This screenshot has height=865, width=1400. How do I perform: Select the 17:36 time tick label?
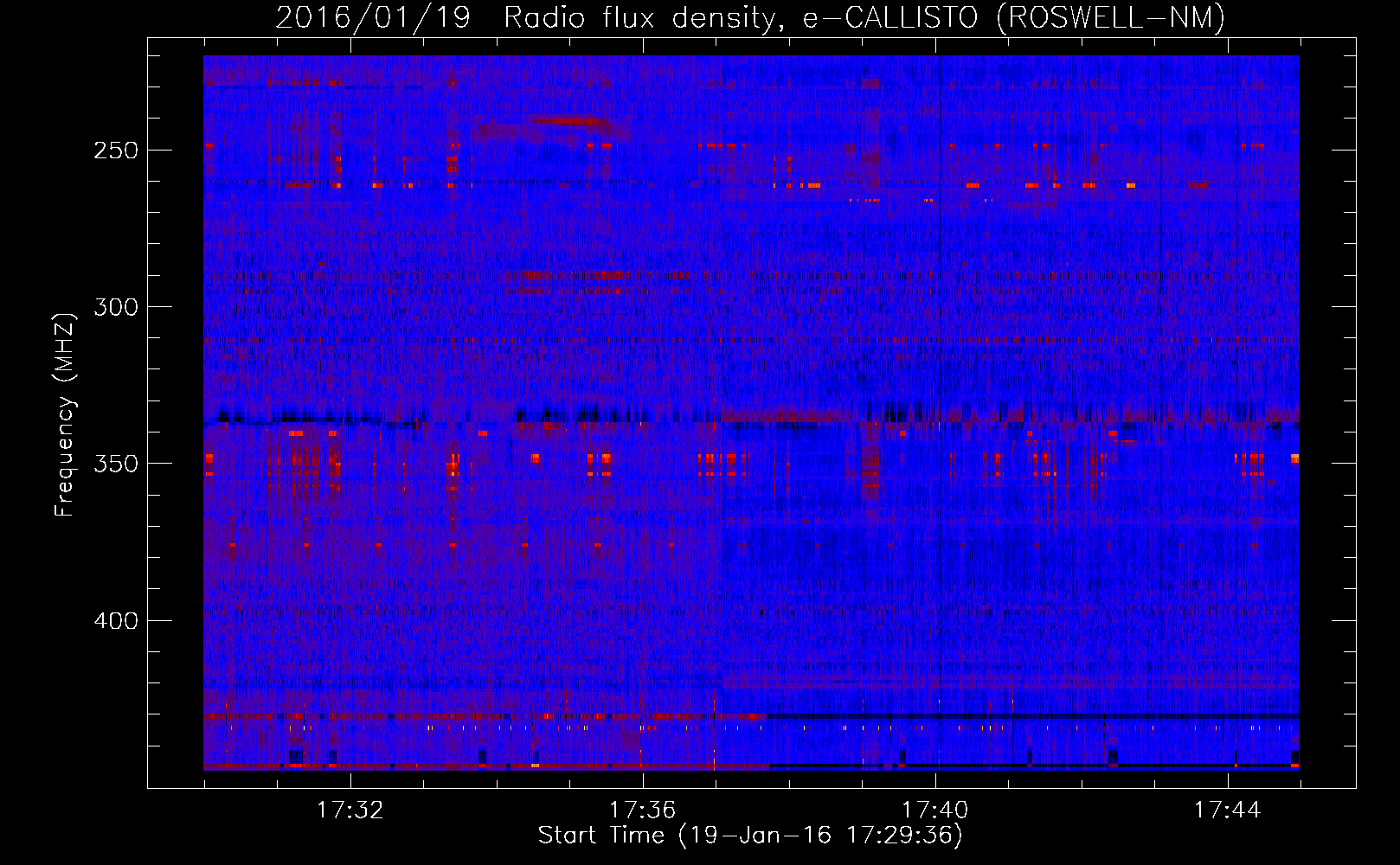[642, 811]
